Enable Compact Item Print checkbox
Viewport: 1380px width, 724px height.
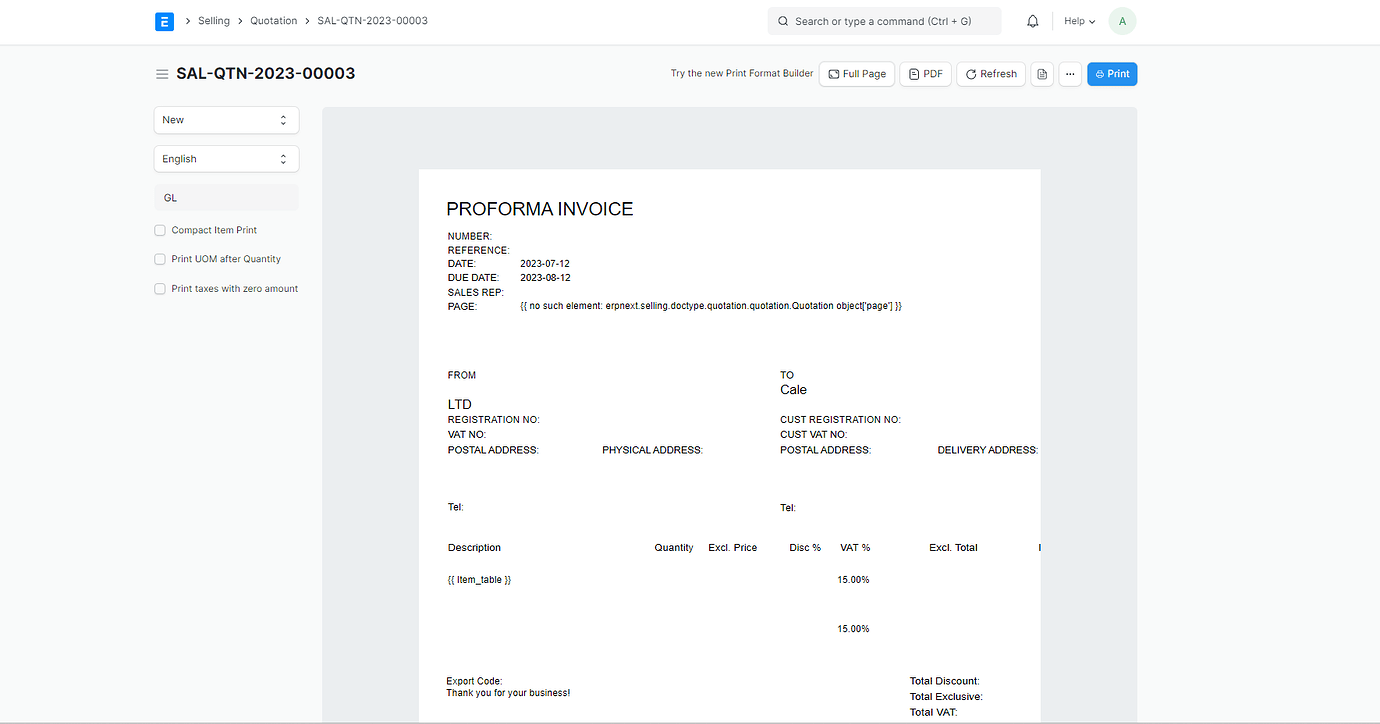coord(160,230)
